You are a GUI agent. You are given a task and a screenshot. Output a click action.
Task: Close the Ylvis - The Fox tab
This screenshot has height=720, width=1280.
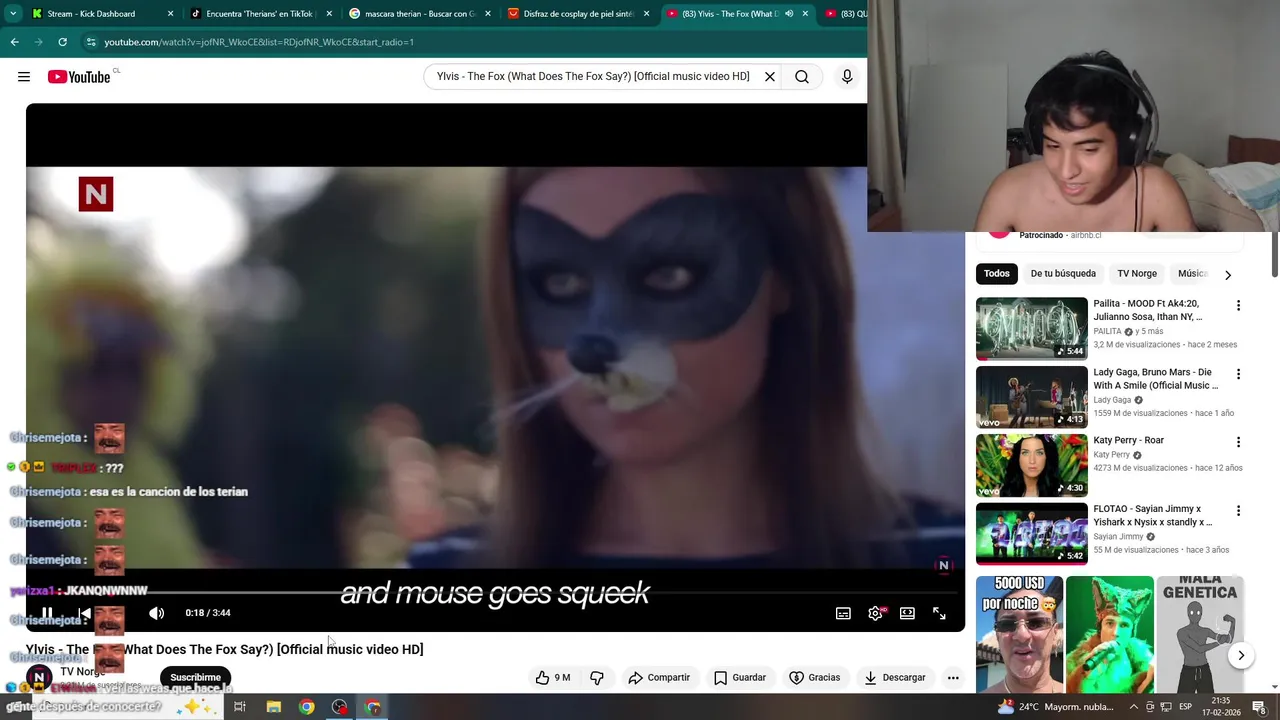pyautogui.click(x=805, y=14)
